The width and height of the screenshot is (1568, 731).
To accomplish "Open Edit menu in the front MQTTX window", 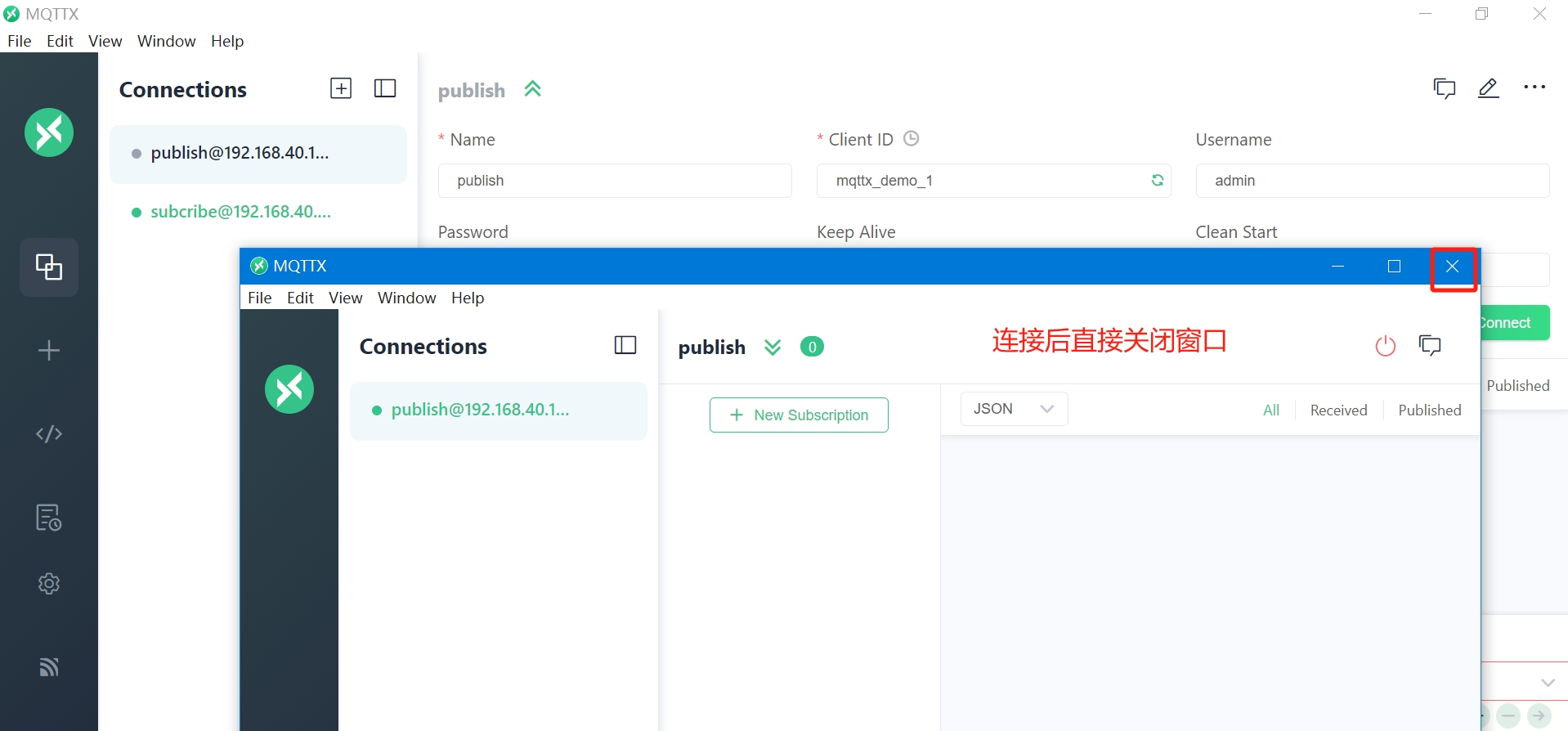I will pyautogui.click(x=300, y=298).
